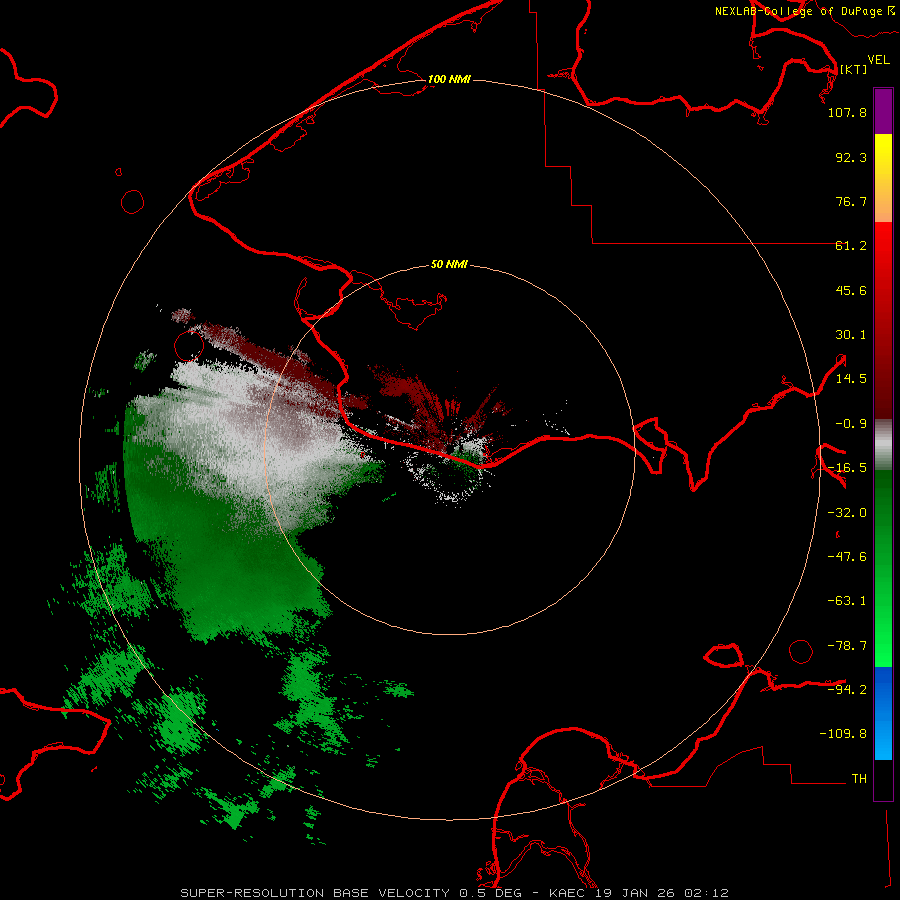The width and height of the screenshot is (900, 900).
Task: Click the [KT] units label
Action: point(854,69)
